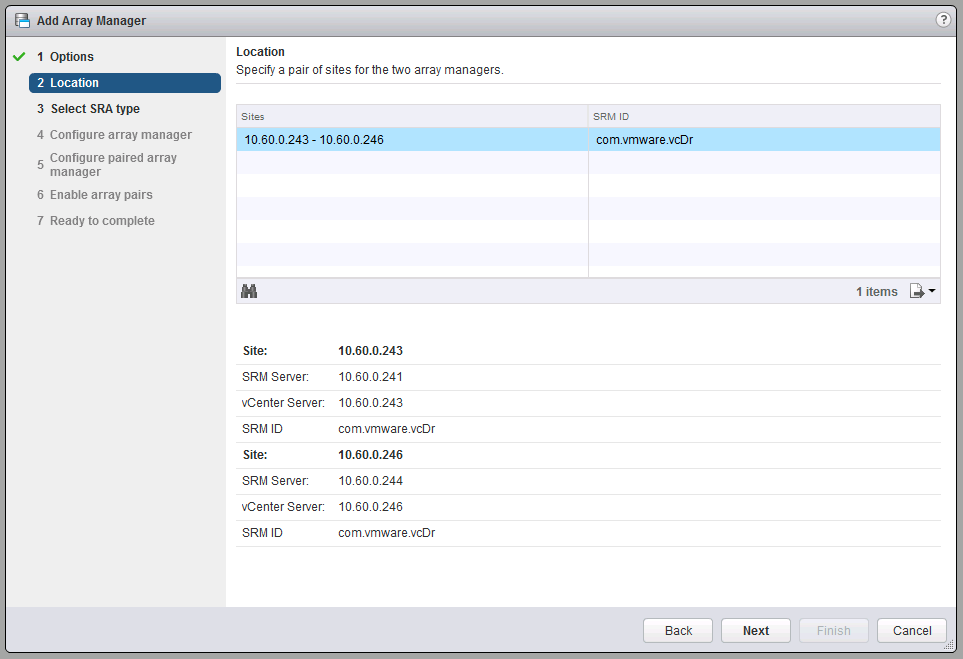Cancel the Add Array Manager wizard
Screen dimensions: 963x659
912,631
